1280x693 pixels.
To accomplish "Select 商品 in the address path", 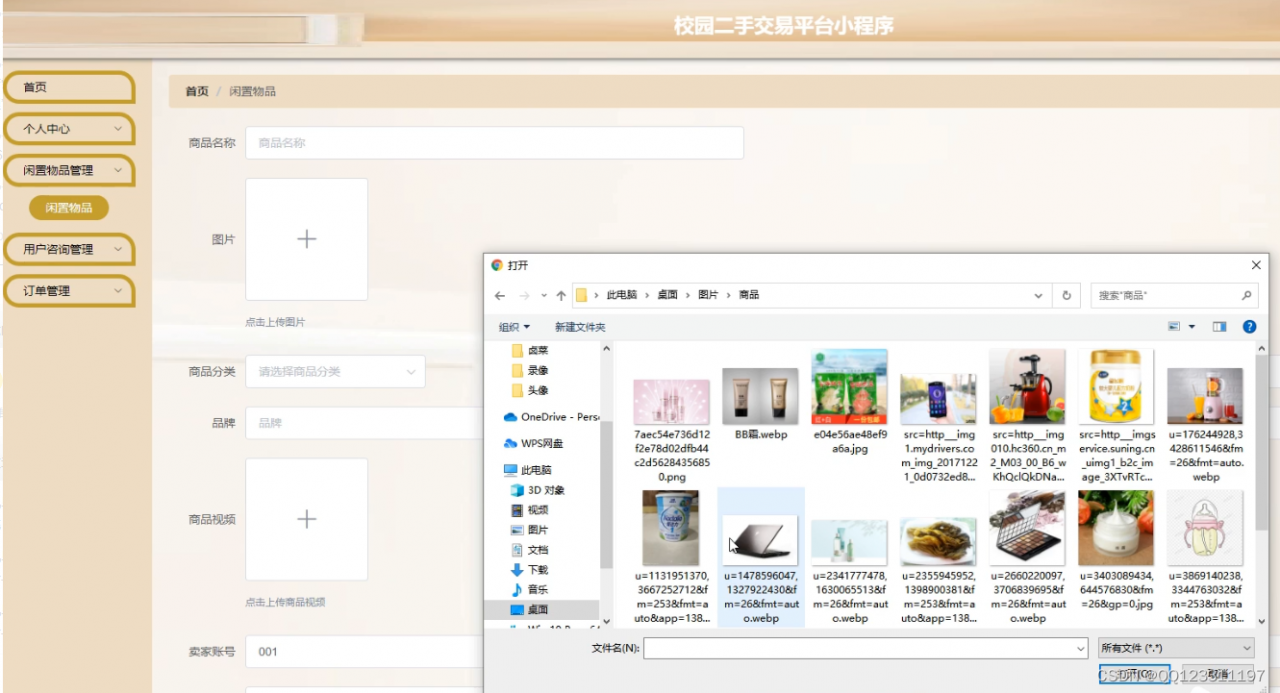I will [x=749, y=295].
